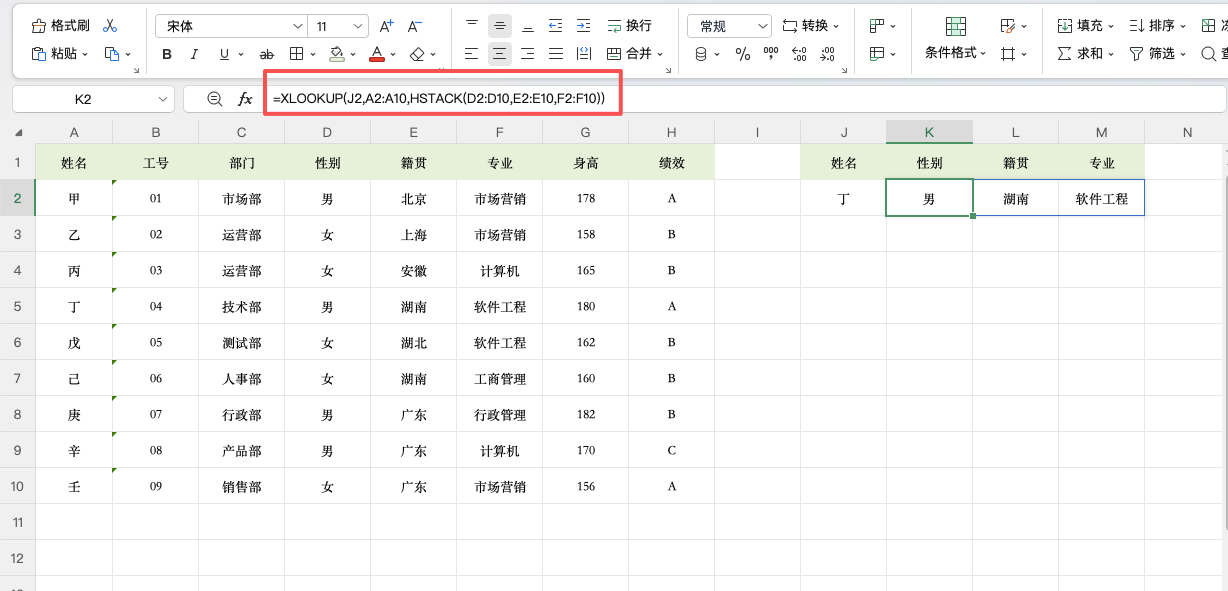Toggle vertical middle alignment
This screenshot has width=1228, height=591.
coord(500,26)
